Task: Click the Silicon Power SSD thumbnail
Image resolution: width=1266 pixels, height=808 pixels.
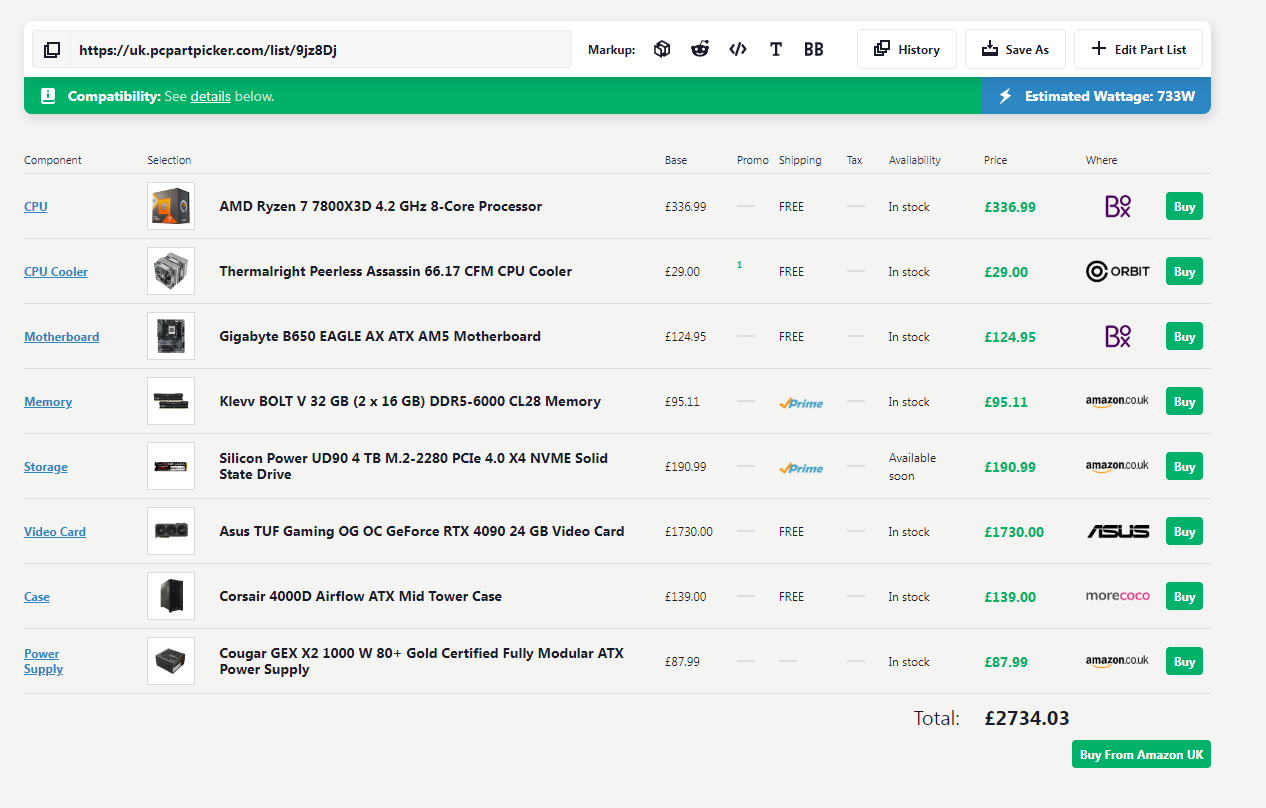Action: [171, 466]
